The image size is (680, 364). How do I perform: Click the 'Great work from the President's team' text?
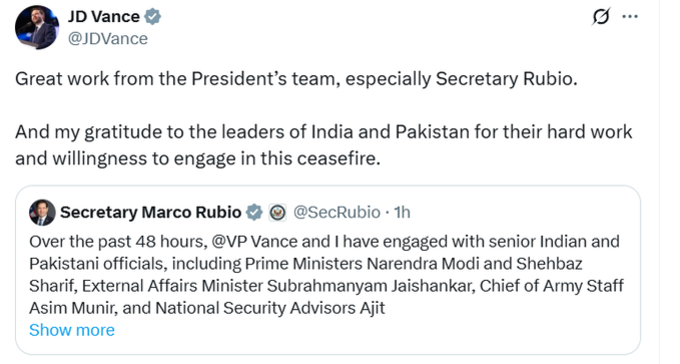[178, 79]
